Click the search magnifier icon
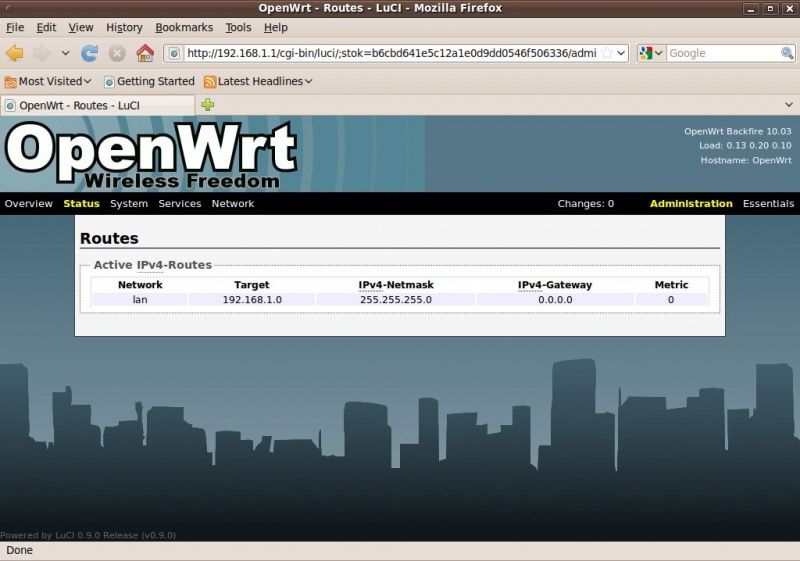 click(787, 53)
